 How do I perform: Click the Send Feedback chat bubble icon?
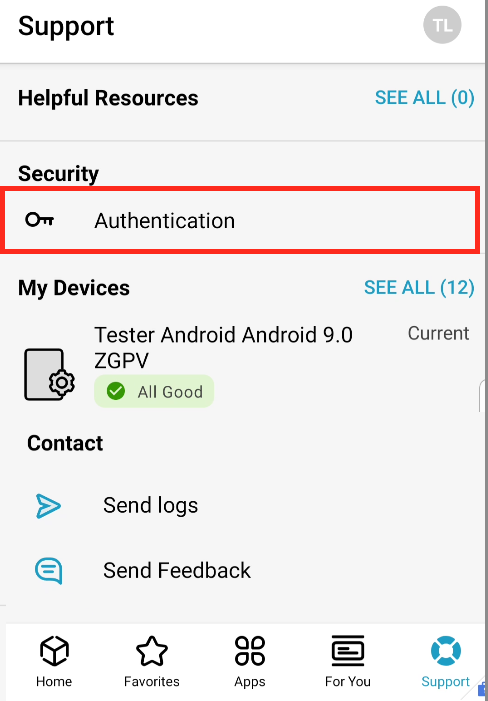pos(48,570)
